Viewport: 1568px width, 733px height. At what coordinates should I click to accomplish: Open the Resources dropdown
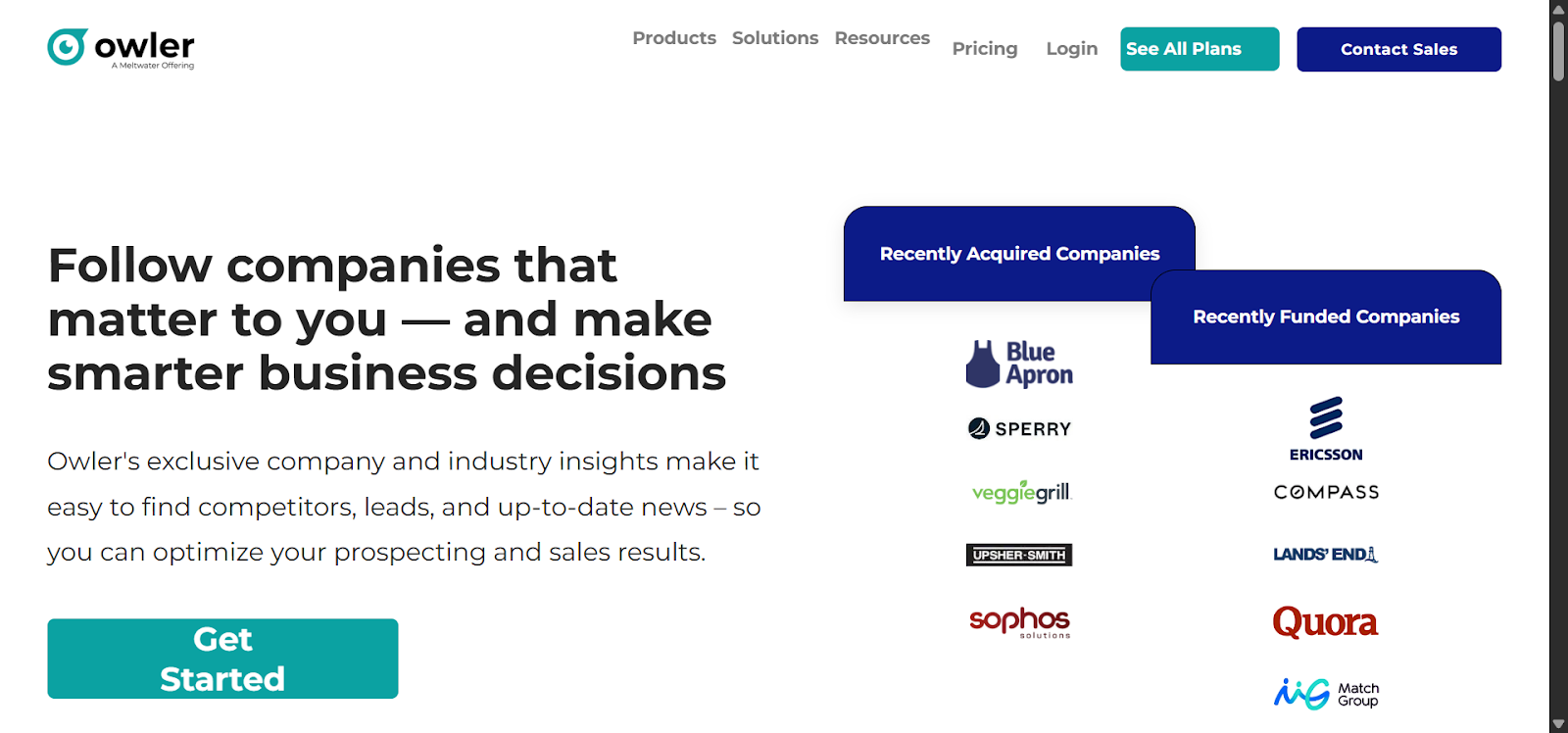pyautogui.click(x=881, y=37)
